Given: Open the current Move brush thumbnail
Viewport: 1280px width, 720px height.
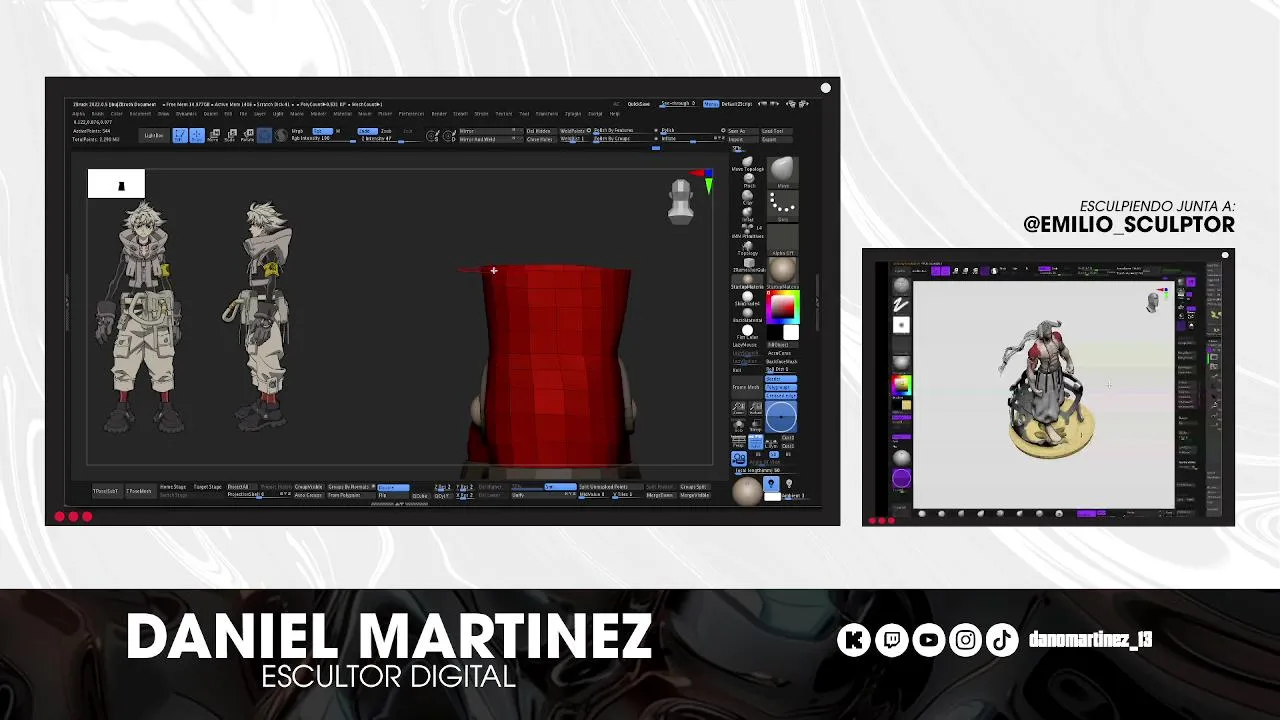Looking at the screenshot, I should (783, 172).
